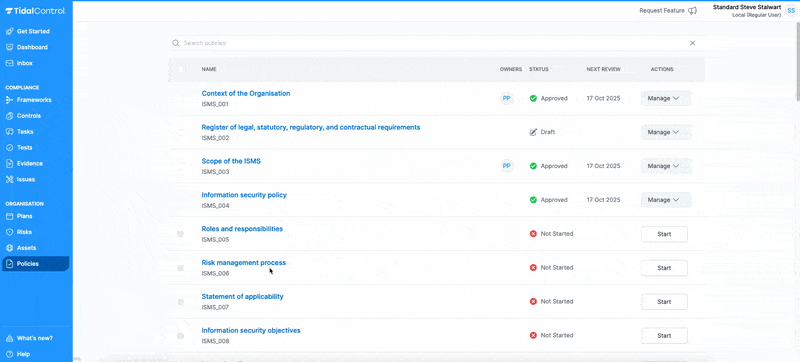
Task: Start the Information security objectives policy
Action: tap(664, 335)
